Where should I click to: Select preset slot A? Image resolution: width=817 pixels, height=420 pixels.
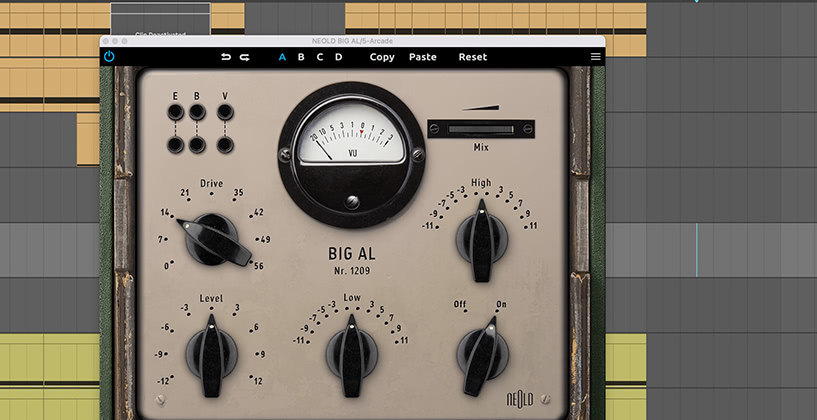click(x=282, y=57)
